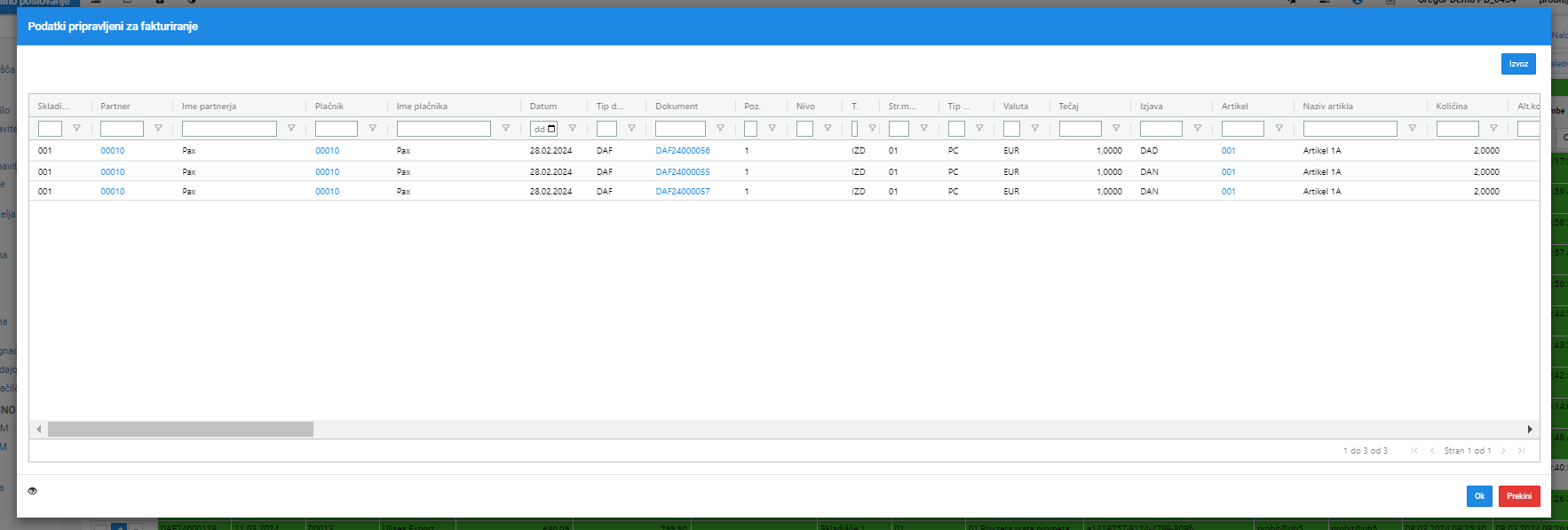1568x530 pixels.
Task: Focus the Ime partnerja filter input
Action: click(229, 129)
